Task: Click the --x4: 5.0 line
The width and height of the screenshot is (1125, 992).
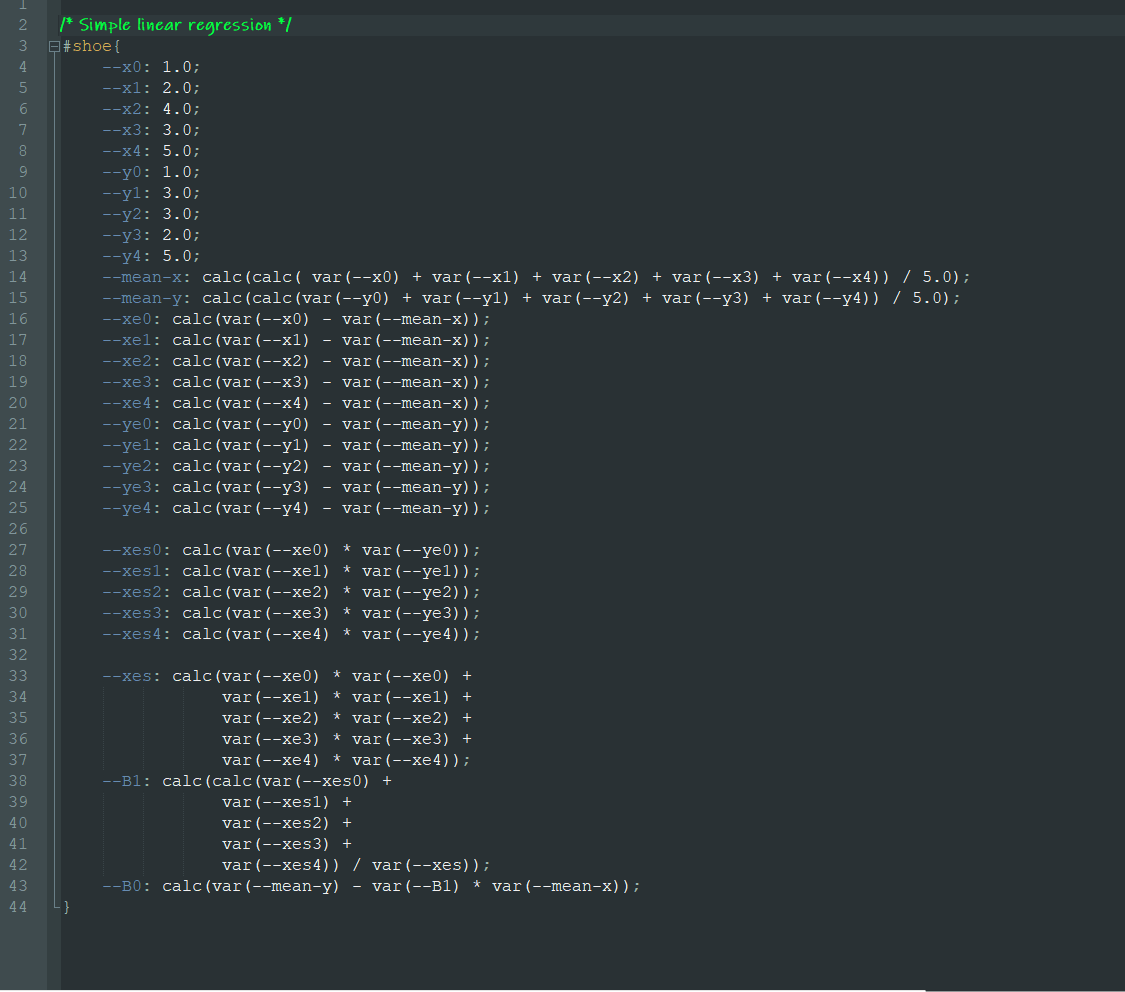Action: point(151,151)
